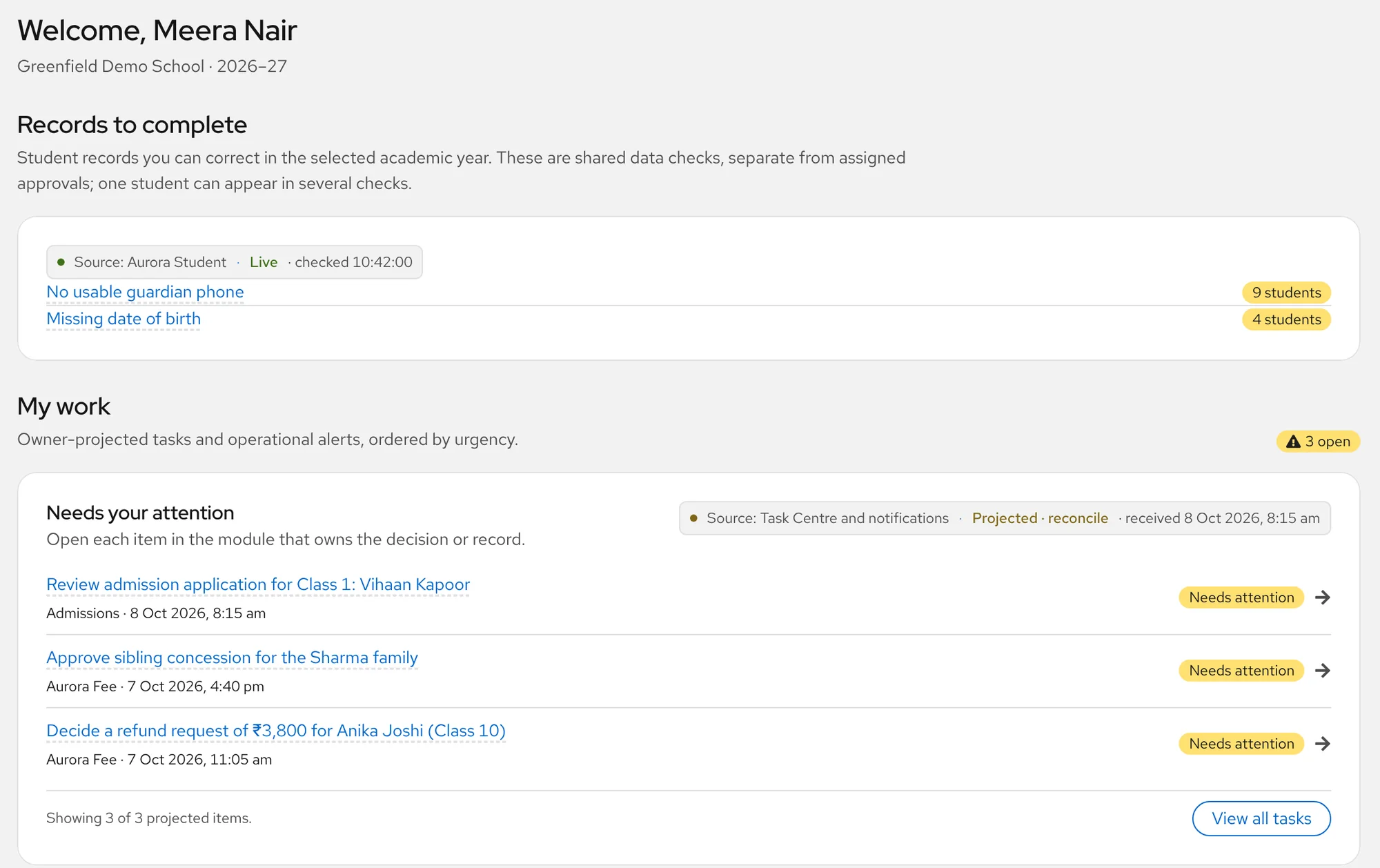Open Decide a refund request for Anika Joshi
Viewport: 1380px width, 868px height.
(x=276, y=731)
